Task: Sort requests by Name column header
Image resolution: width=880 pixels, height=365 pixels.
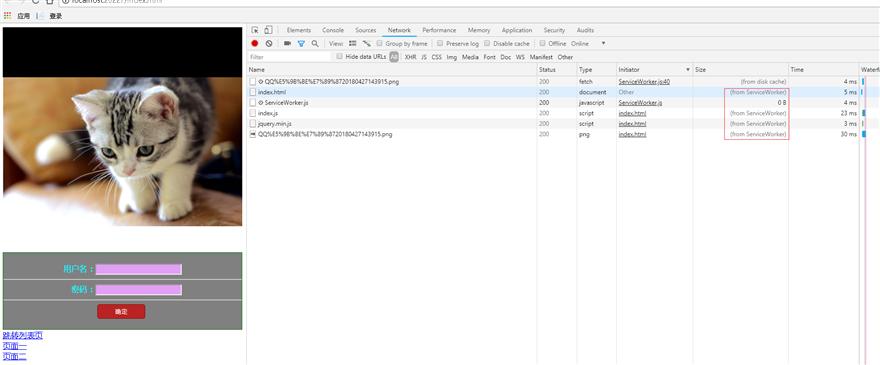Action: (x=392, y=70)
